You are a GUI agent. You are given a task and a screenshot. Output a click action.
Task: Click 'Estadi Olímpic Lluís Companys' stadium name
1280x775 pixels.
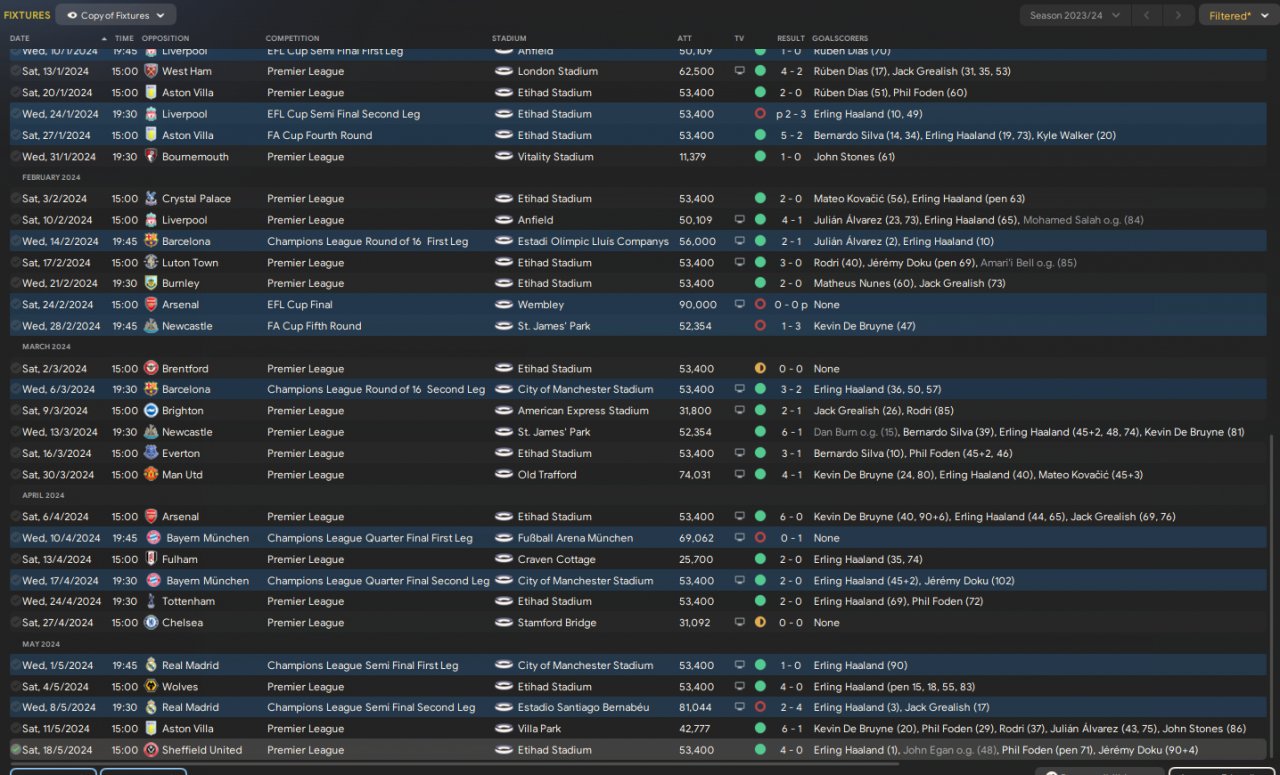[593, 241]
